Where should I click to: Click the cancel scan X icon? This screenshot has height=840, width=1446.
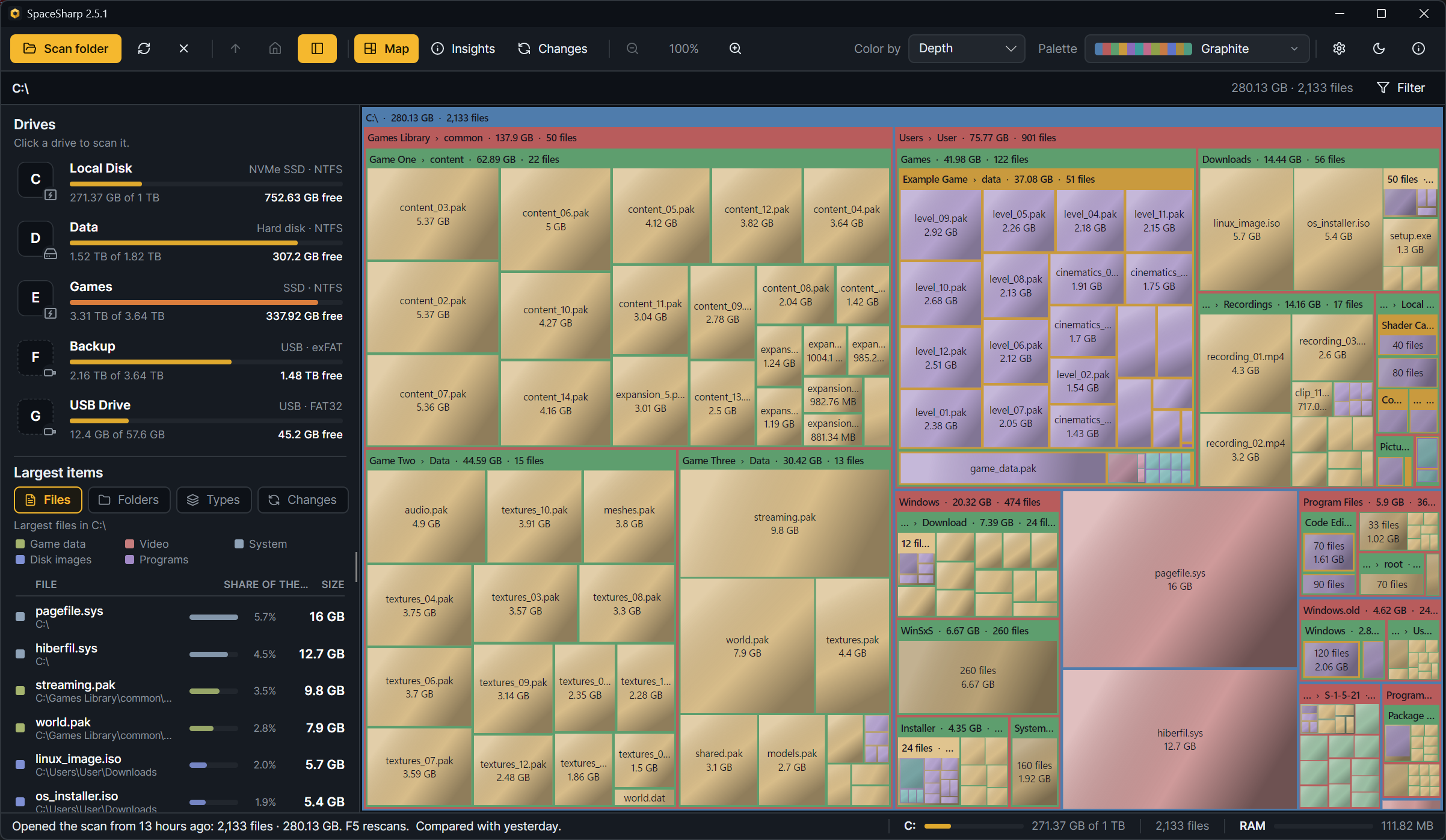183,49
